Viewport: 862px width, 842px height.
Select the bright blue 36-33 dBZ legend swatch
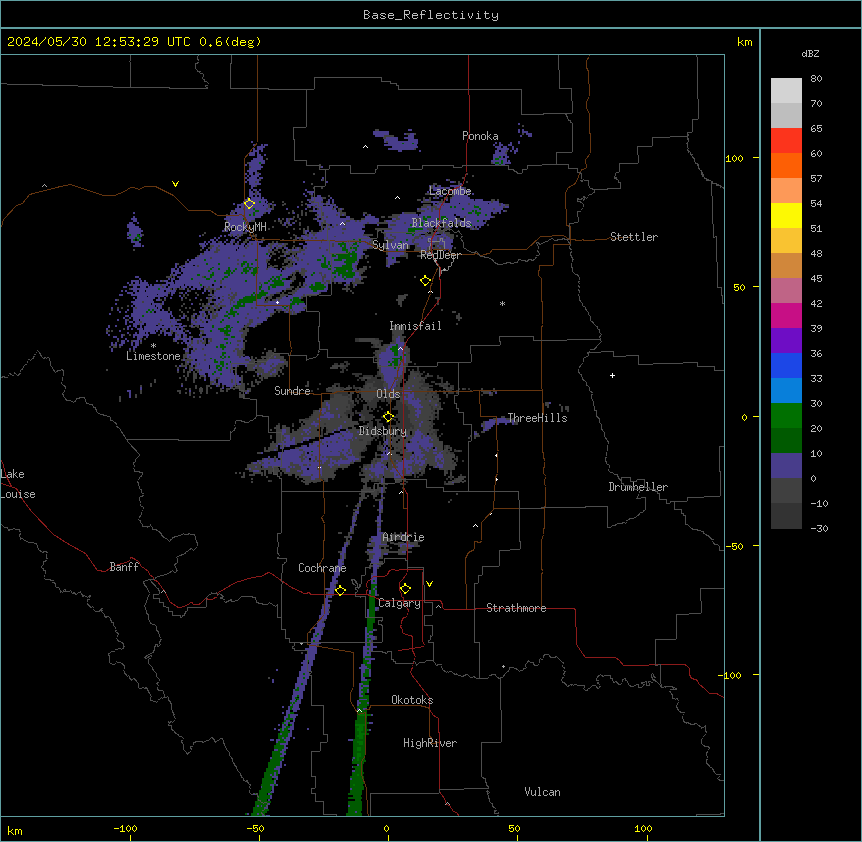(x=786, y=365)
